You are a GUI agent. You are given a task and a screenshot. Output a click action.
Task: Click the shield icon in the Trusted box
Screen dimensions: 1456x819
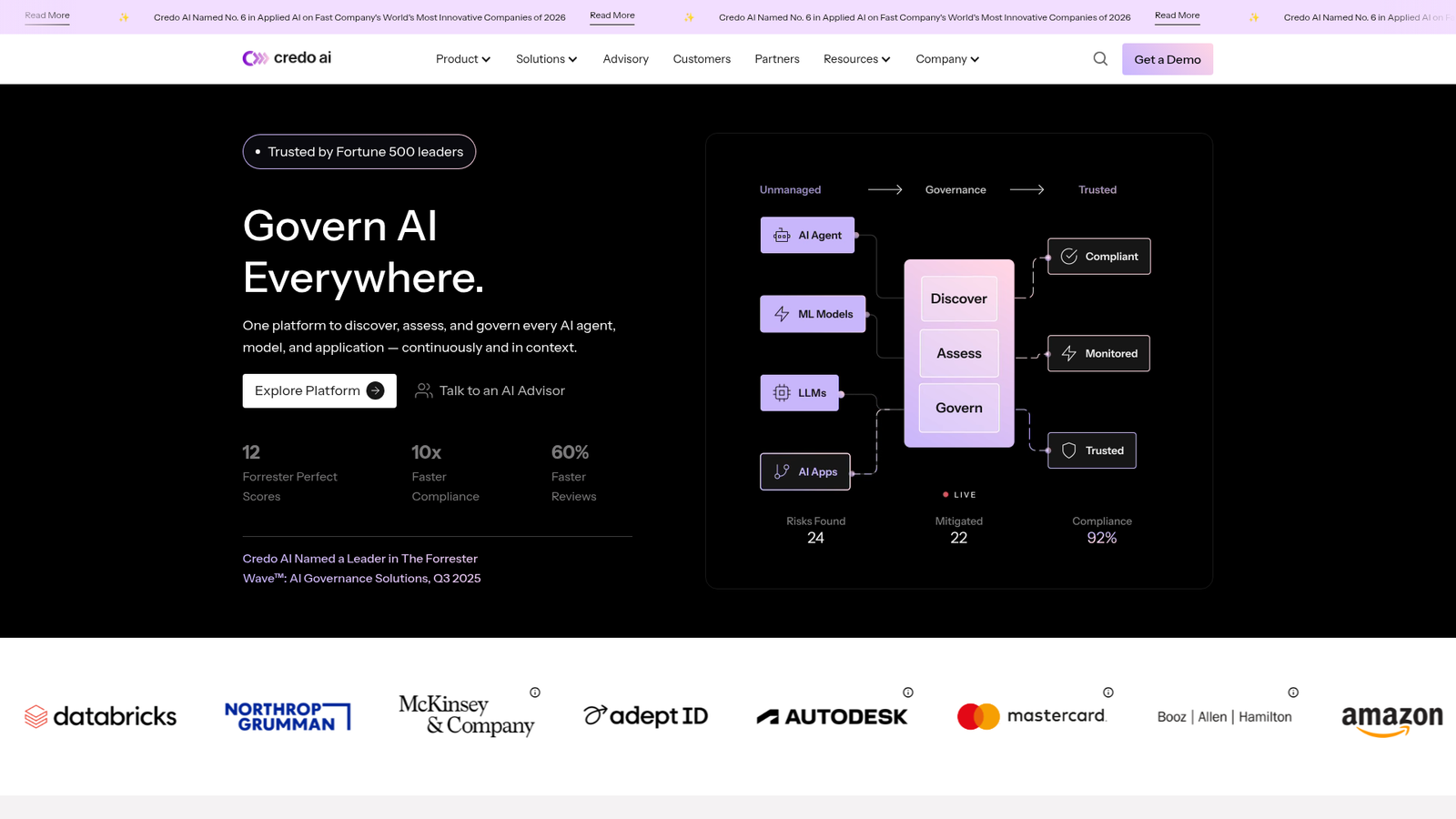pyautogui.click(x=1069, y=450)
